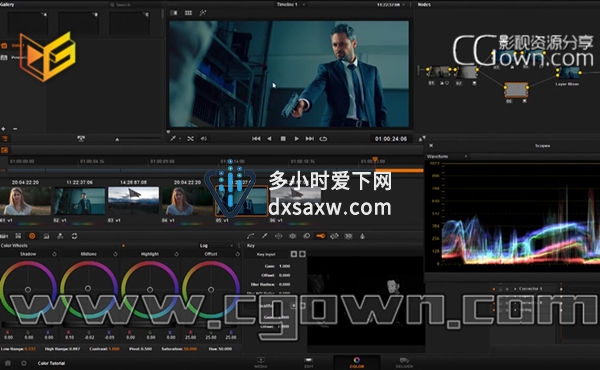600x370 pixels.
Task: Toggle the viewer image wipe icon
Action: [x=174, y=13]
